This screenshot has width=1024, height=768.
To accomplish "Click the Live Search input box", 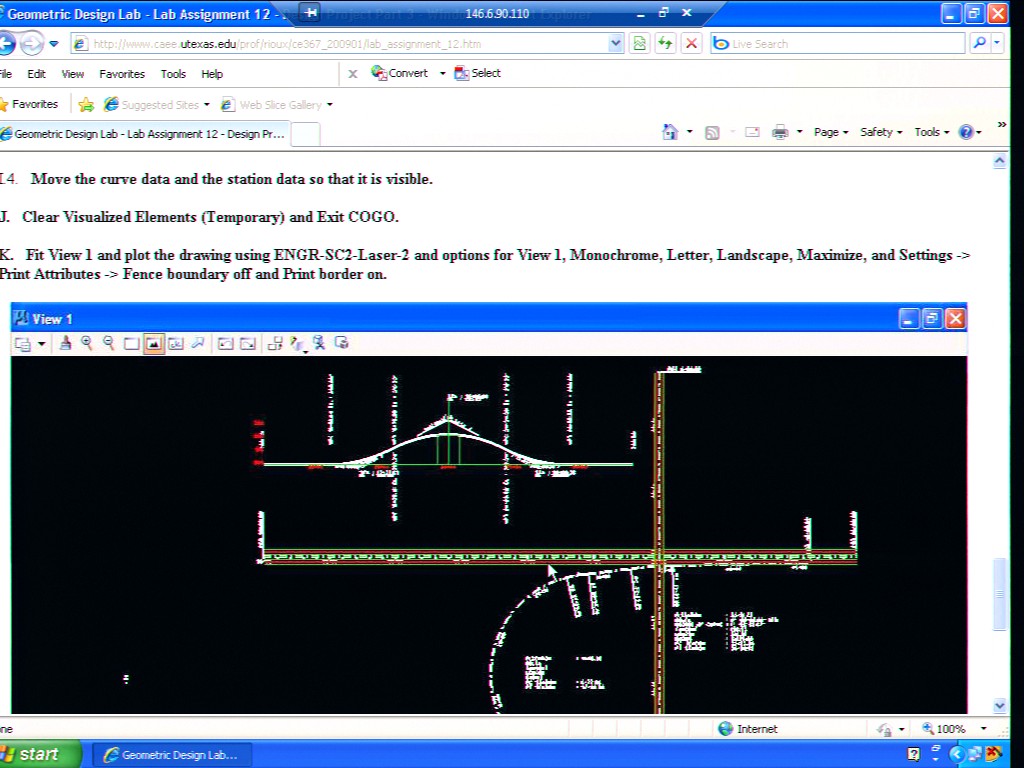I will [x=837, y=44].
